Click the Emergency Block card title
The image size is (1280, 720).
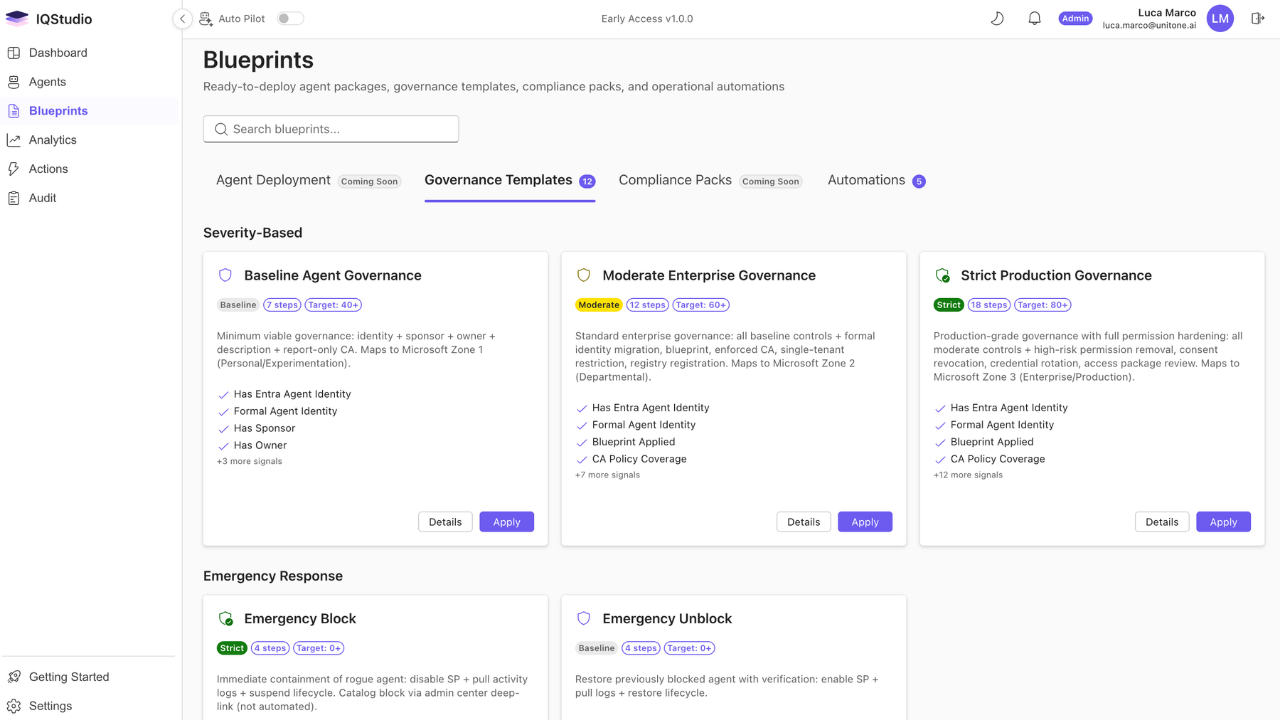click(x=300, y=619)
